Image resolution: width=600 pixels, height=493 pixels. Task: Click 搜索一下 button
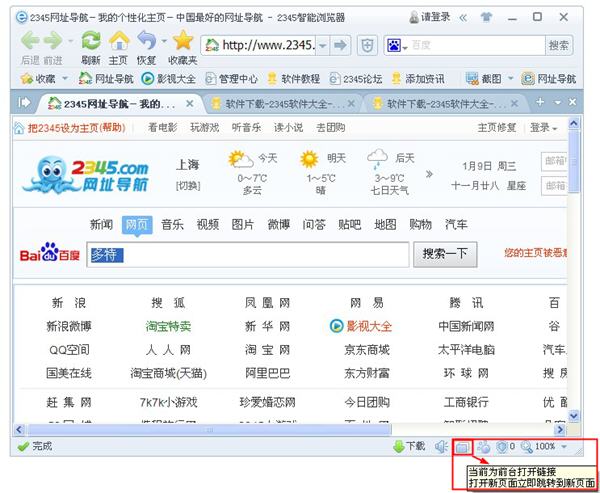coord(445,254)
